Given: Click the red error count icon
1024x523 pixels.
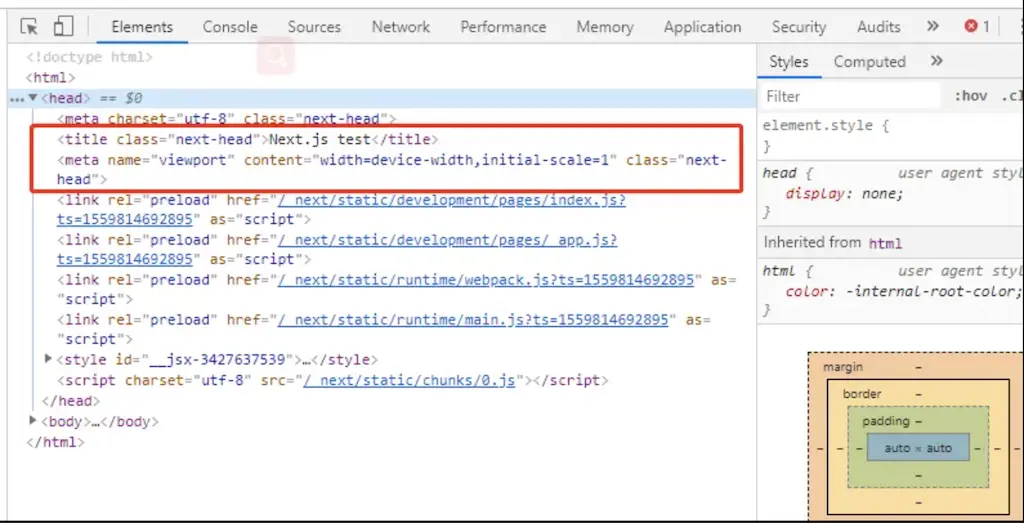Looking at the screenshot, I should [x=971, y=26].
